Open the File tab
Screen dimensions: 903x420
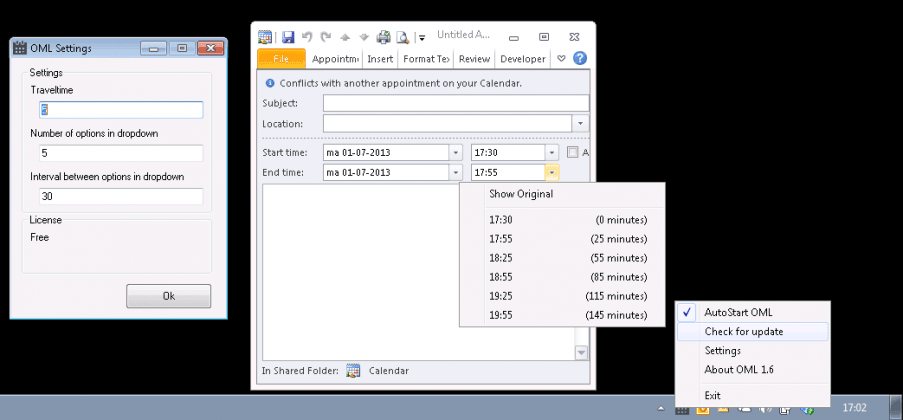[281, 59]
